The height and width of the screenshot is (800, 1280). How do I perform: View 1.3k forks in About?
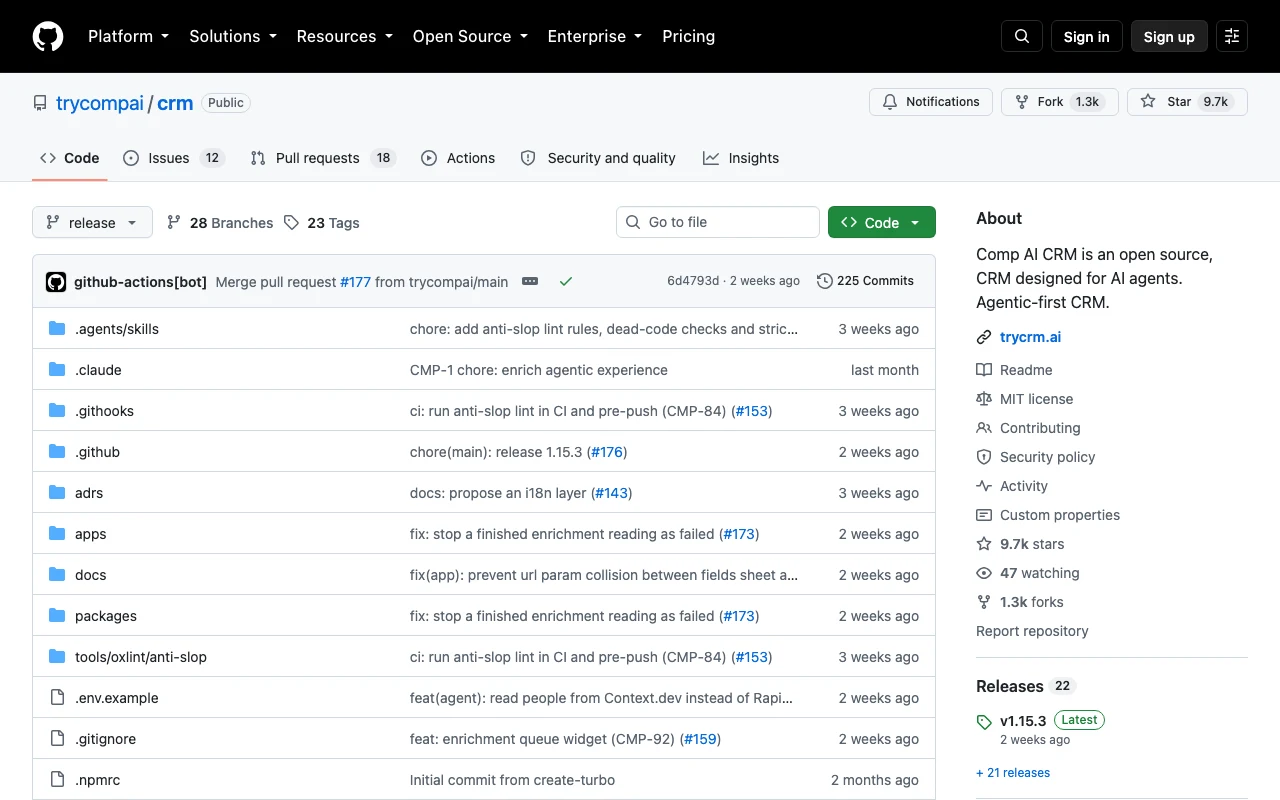1020,602
